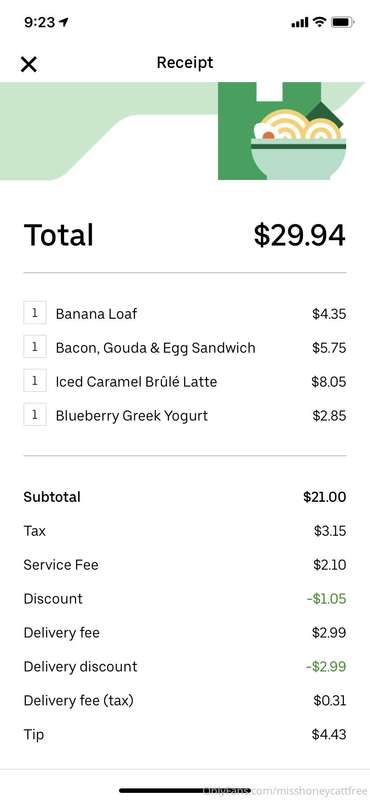
Task: Tap the Iced Caramel Brûlé Latte quantity box
Action: (35, 381)
